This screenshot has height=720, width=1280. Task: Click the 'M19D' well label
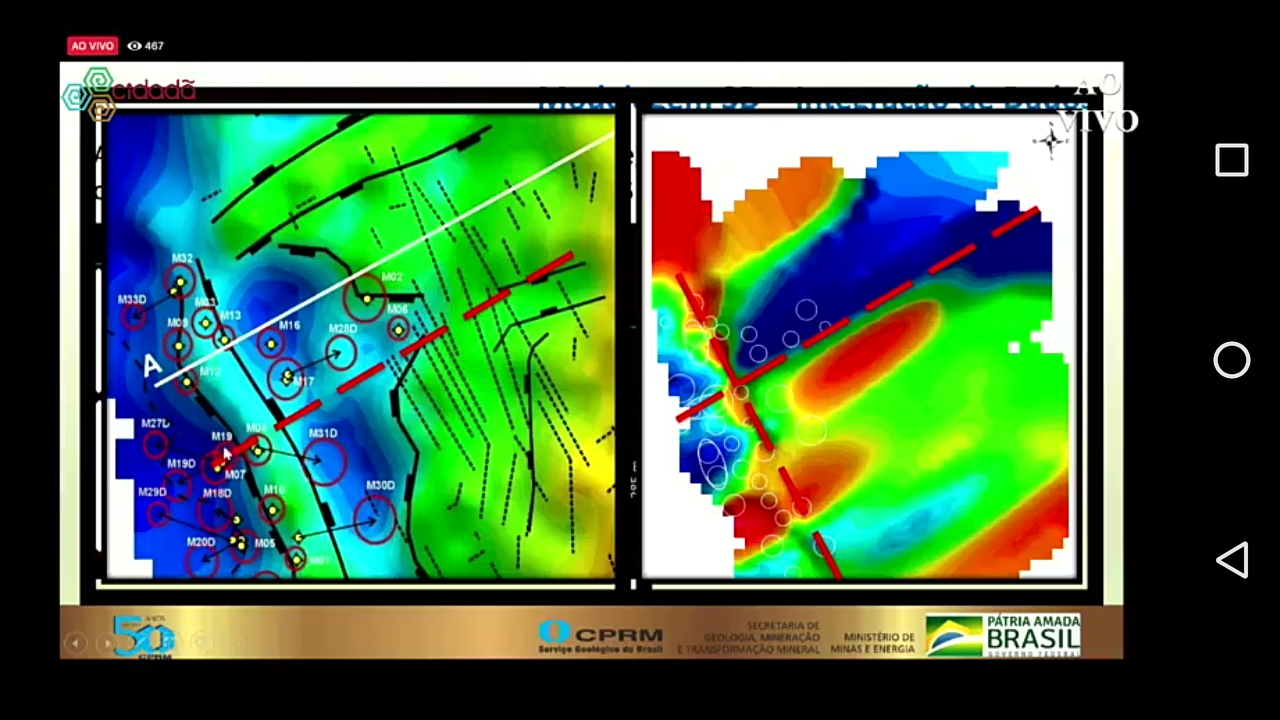click(x=181, y=464)
